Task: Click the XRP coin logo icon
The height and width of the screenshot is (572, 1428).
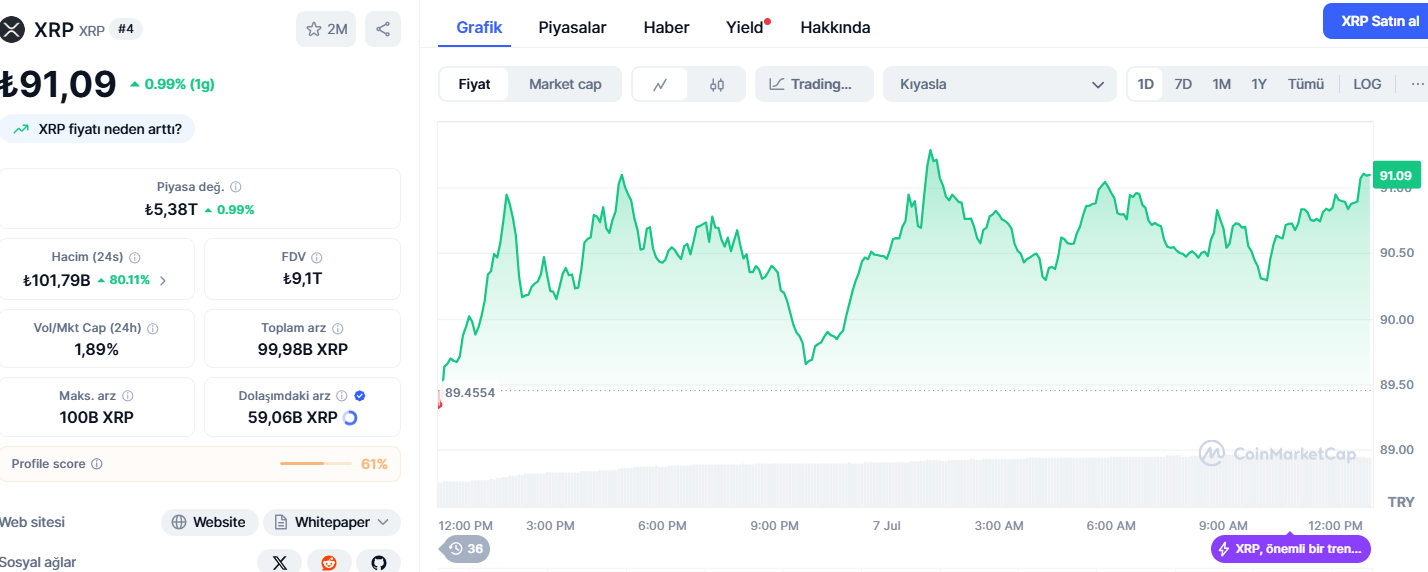Action: [x=11, y=29]
